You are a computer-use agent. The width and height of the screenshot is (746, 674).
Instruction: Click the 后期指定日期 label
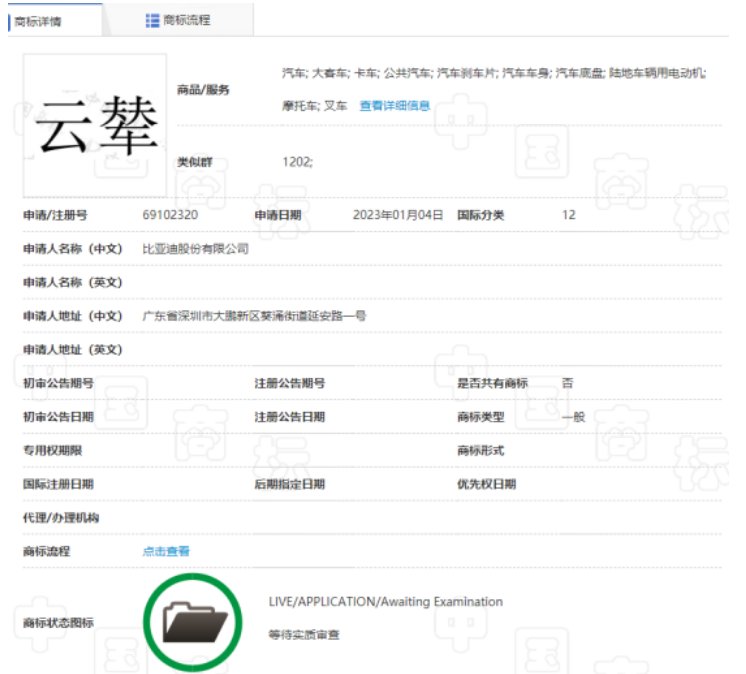(x=290, y=484)
